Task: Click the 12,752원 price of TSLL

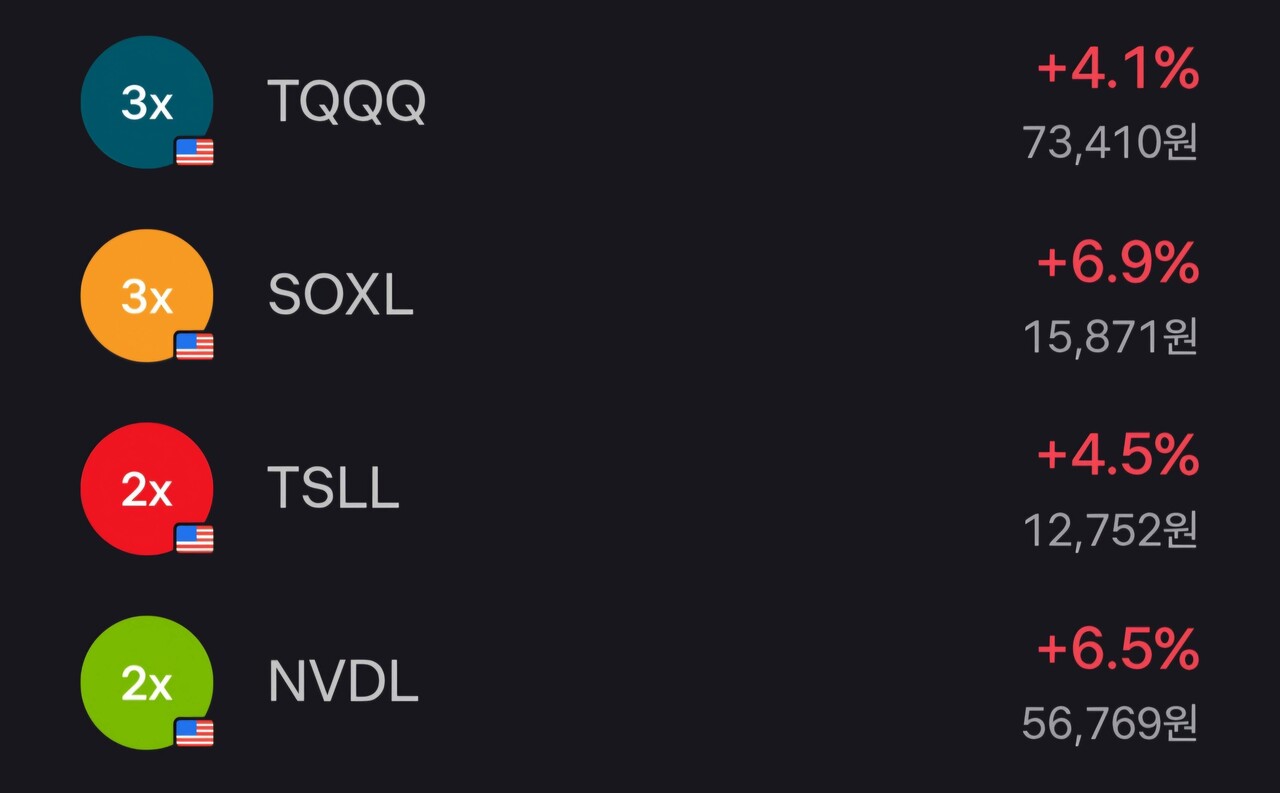Action: 1110,530
